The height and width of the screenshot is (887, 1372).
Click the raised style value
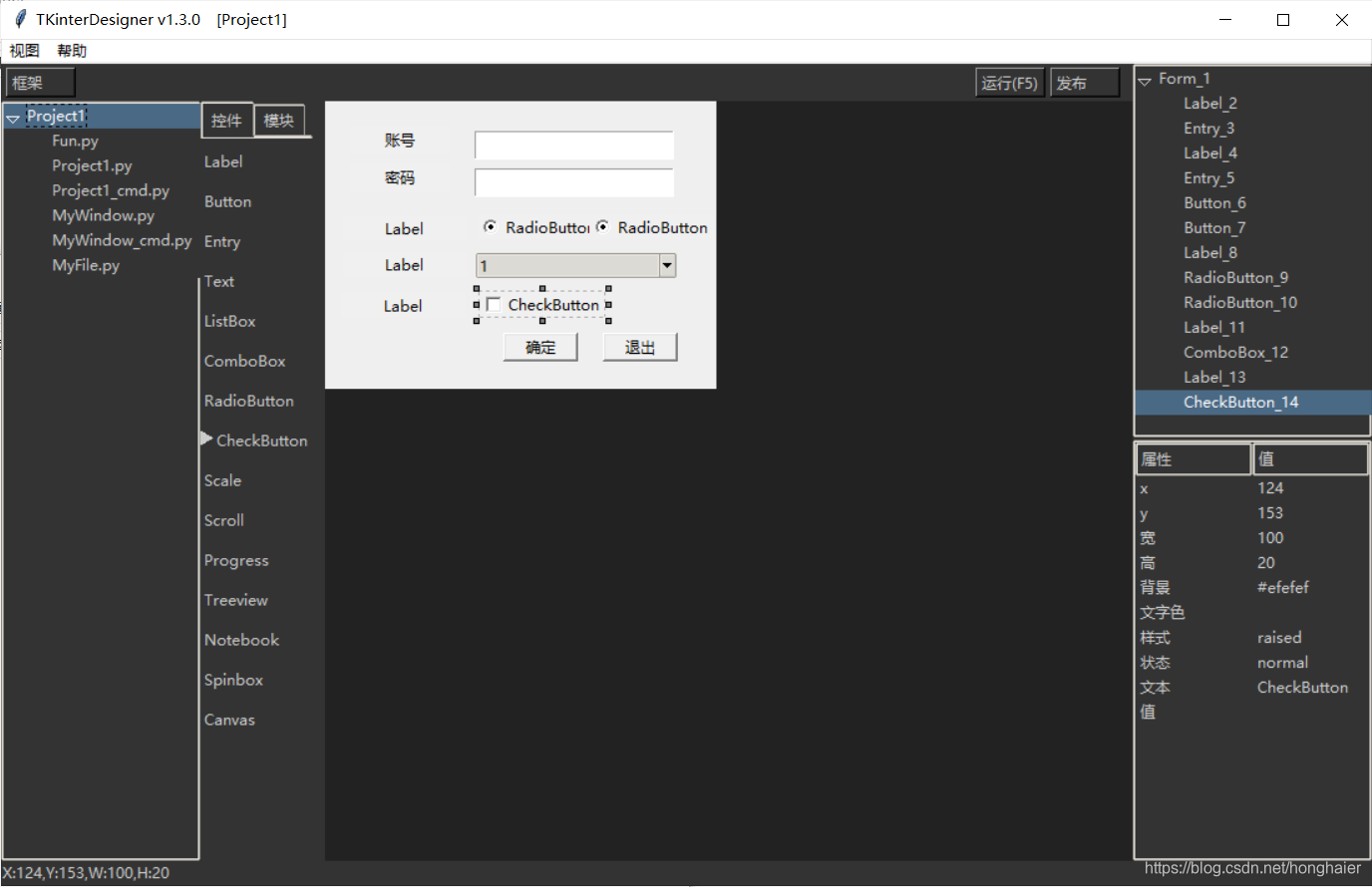1279,638
